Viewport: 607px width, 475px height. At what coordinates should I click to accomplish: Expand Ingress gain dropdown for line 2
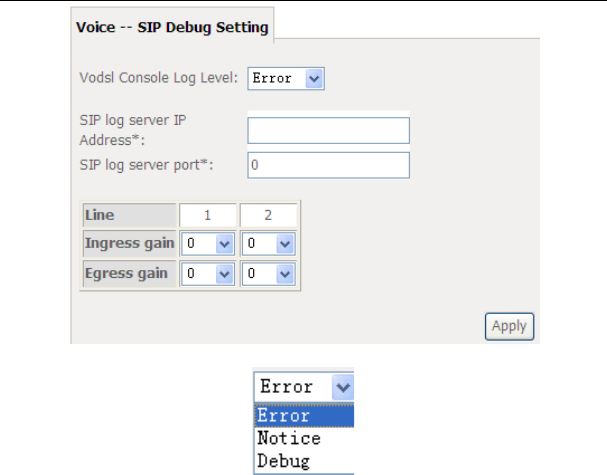(x=269, y=243)
